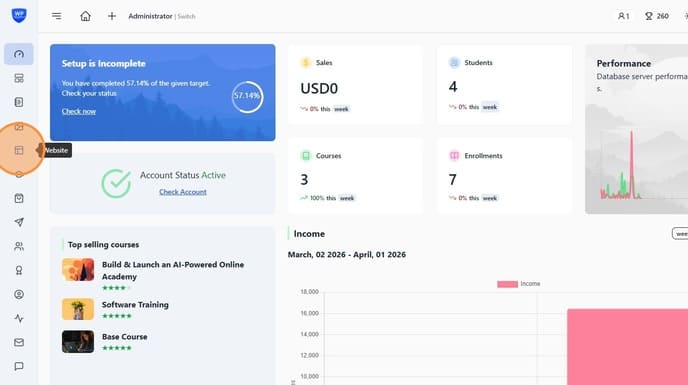Open the users group sidebar icon
Viewport: 688px width, 385px height.
pos(19,246)
